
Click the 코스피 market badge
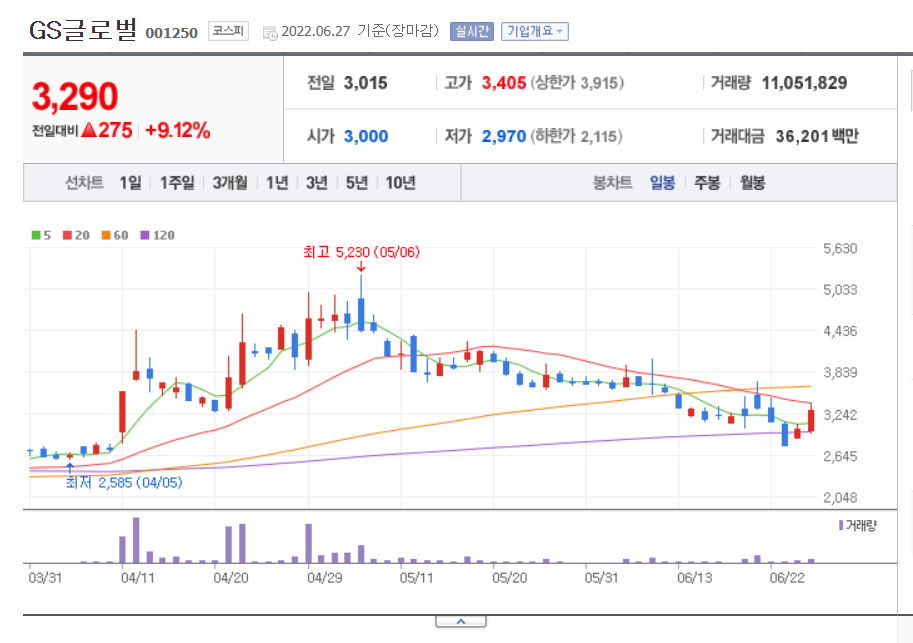(x=228, y=31)
